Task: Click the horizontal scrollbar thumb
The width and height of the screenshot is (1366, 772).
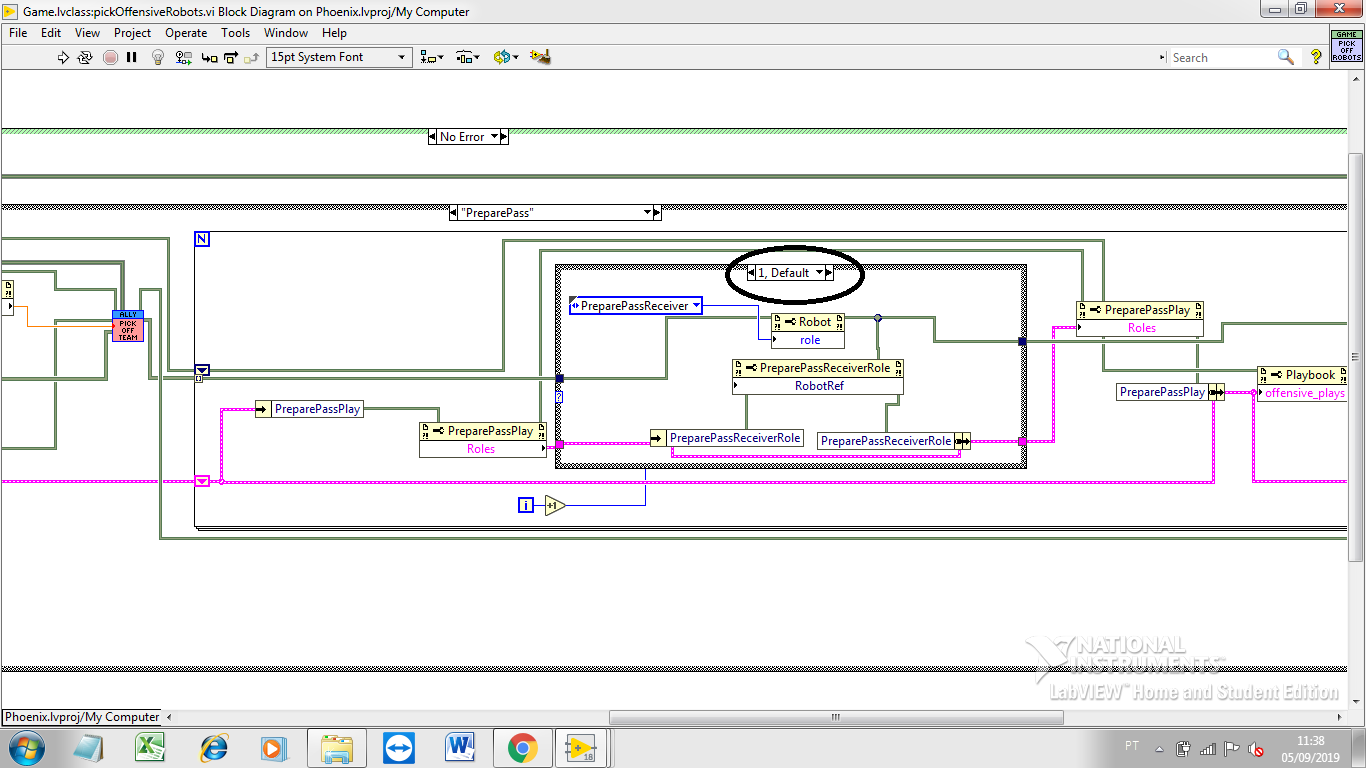Action: pyautogui.click(x=836, y=717)
